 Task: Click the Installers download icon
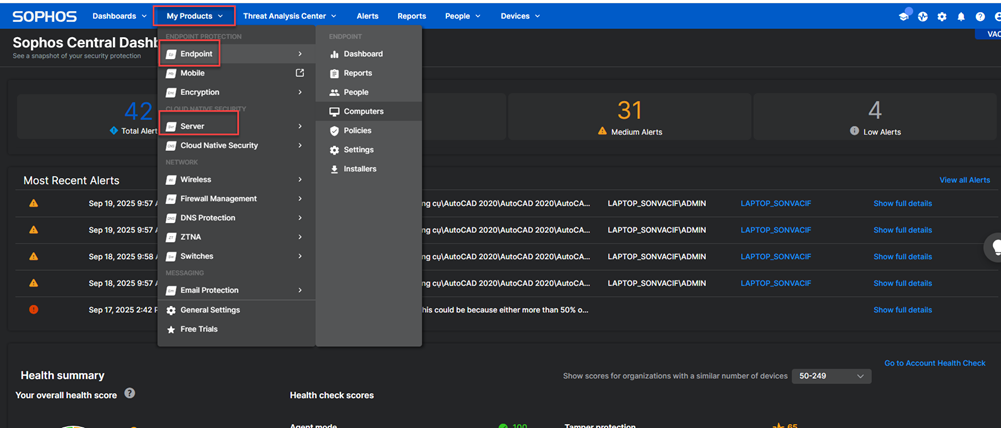(334, 169)
